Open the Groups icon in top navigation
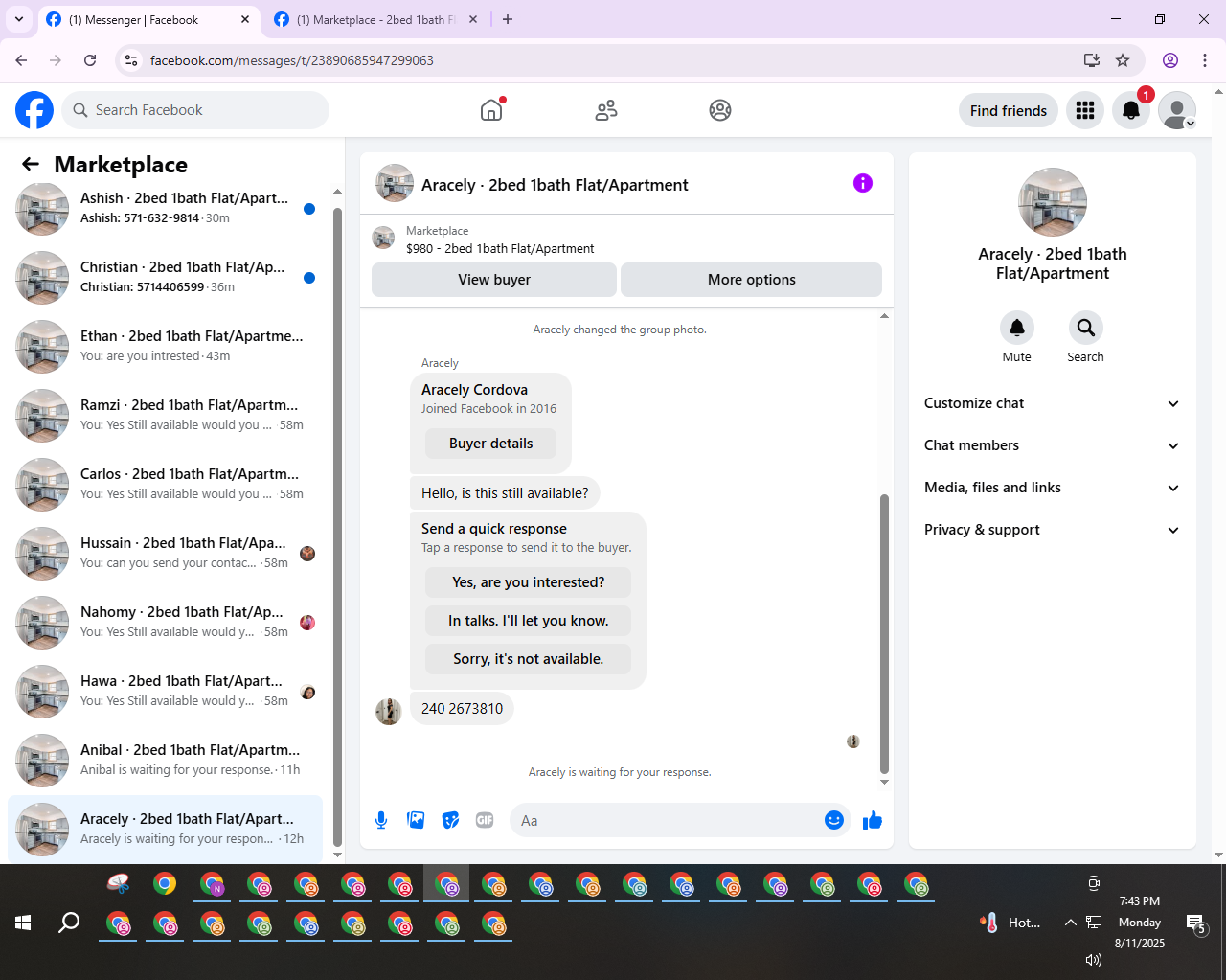The image size is (1226, 980). coord(720,110)
